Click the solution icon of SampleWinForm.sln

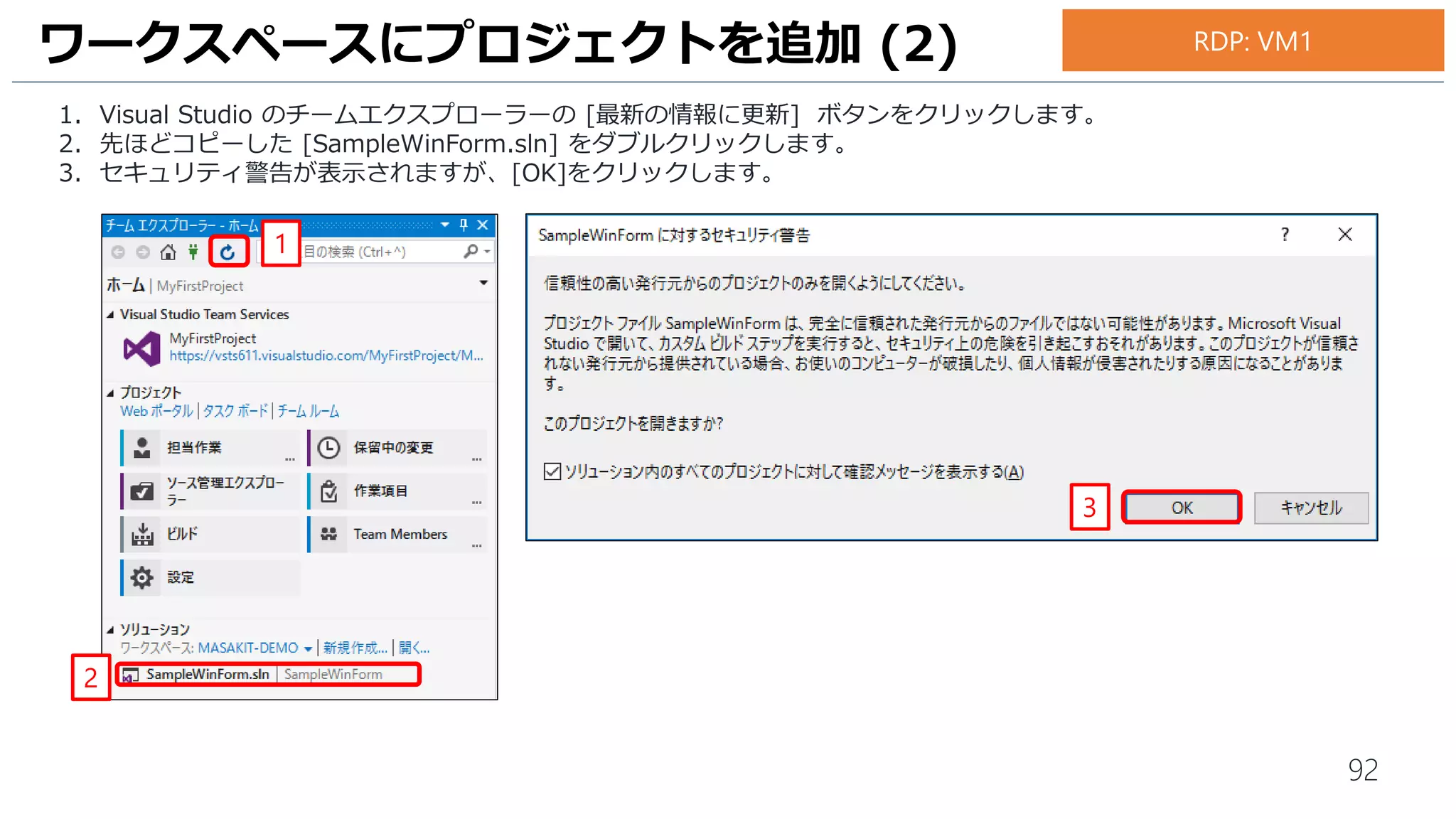tap(130, 675)
